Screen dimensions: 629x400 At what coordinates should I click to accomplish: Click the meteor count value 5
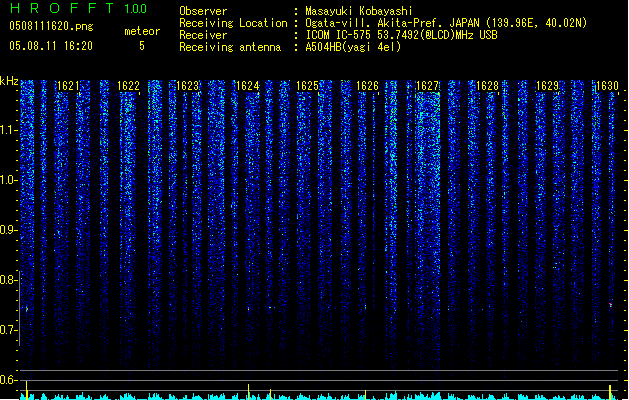pyautogui.click(x=142, y=46)
